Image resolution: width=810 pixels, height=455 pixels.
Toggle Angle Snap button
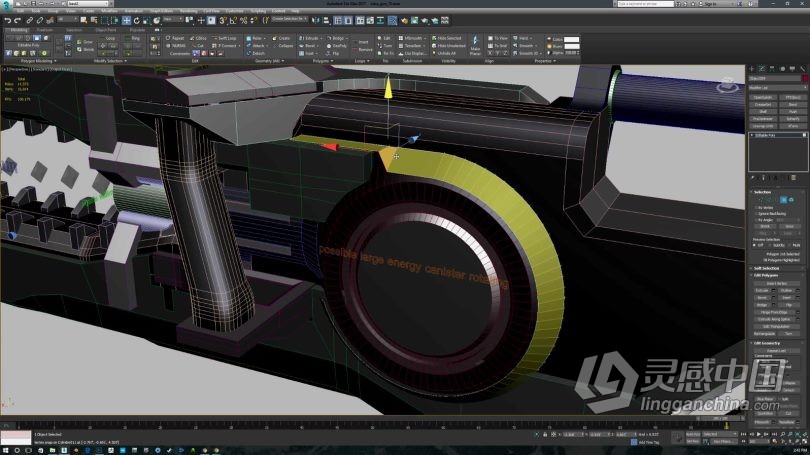click(233, 20)
